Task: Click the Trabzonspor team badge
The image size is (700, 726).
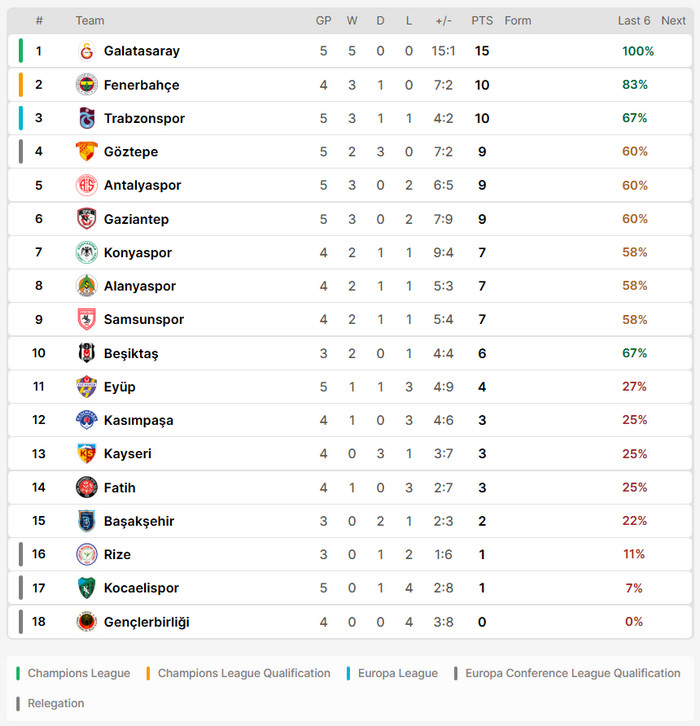Action: (86, 118)
